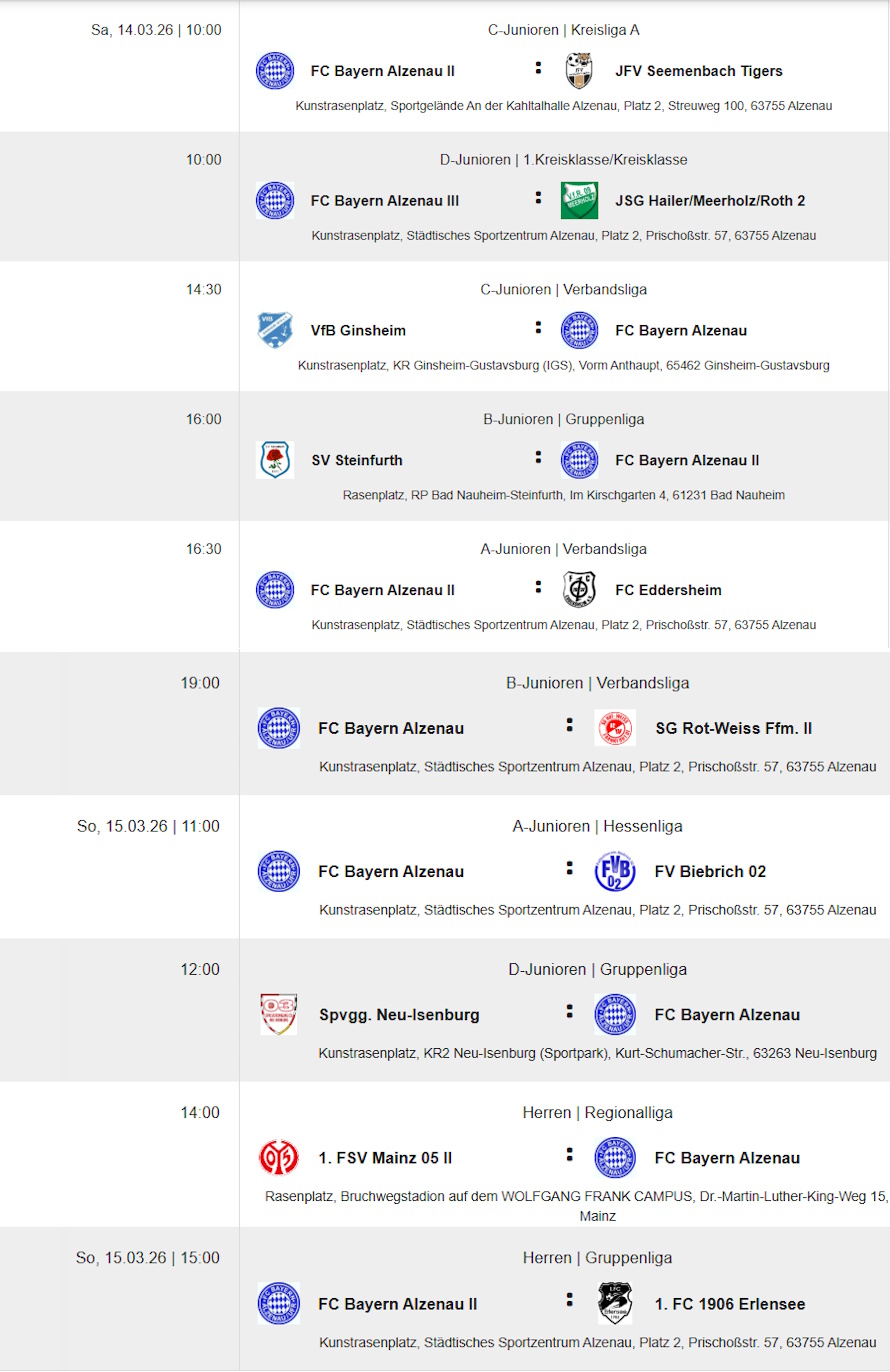Image resolution: width=890 pixels, height=1372 pixels.
Task: Select the SV Steinfurth team name
Action: click(x=357, y=460)
